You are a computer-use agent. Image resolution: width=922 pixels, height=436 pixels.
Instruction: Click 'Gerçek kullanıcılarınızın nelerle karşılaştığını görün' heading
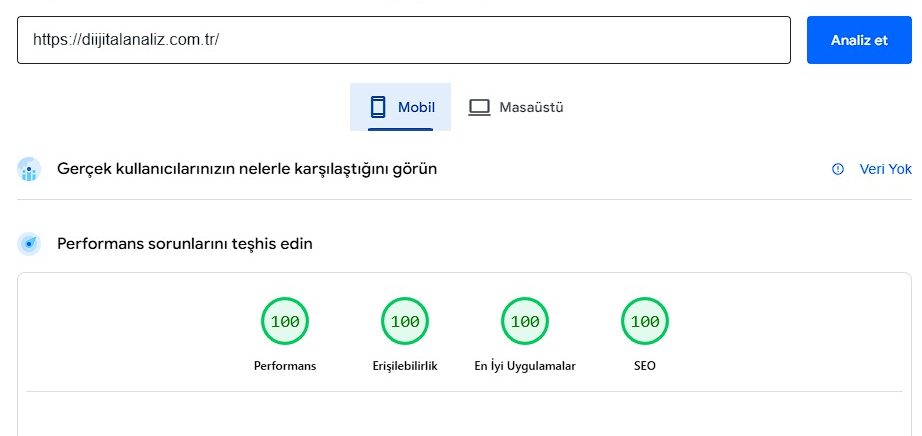tap(247, 169)
